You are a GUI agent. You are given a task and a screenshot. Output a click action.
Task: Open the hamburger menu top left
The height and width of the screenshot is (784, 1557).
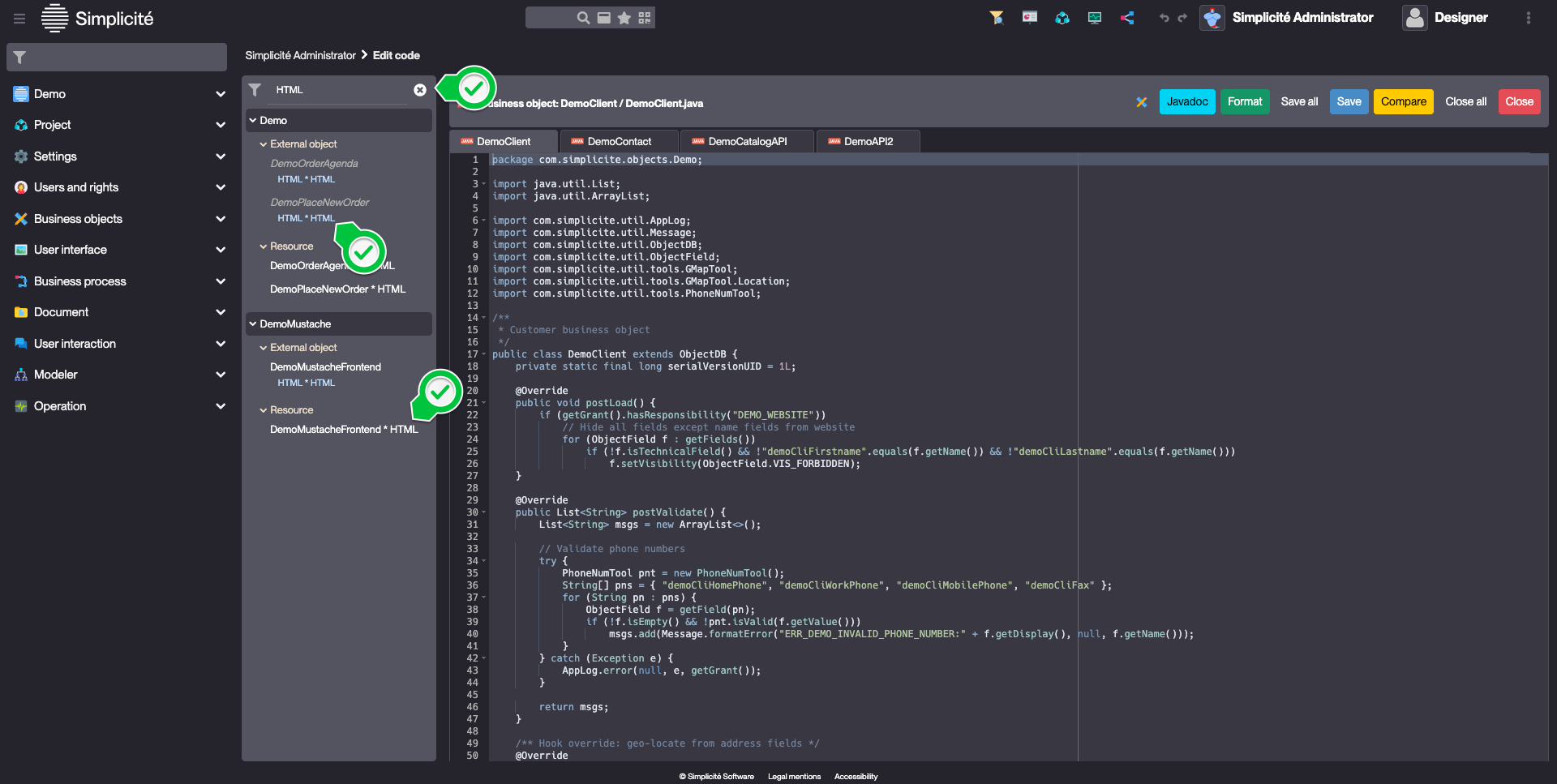coord(19,18)
